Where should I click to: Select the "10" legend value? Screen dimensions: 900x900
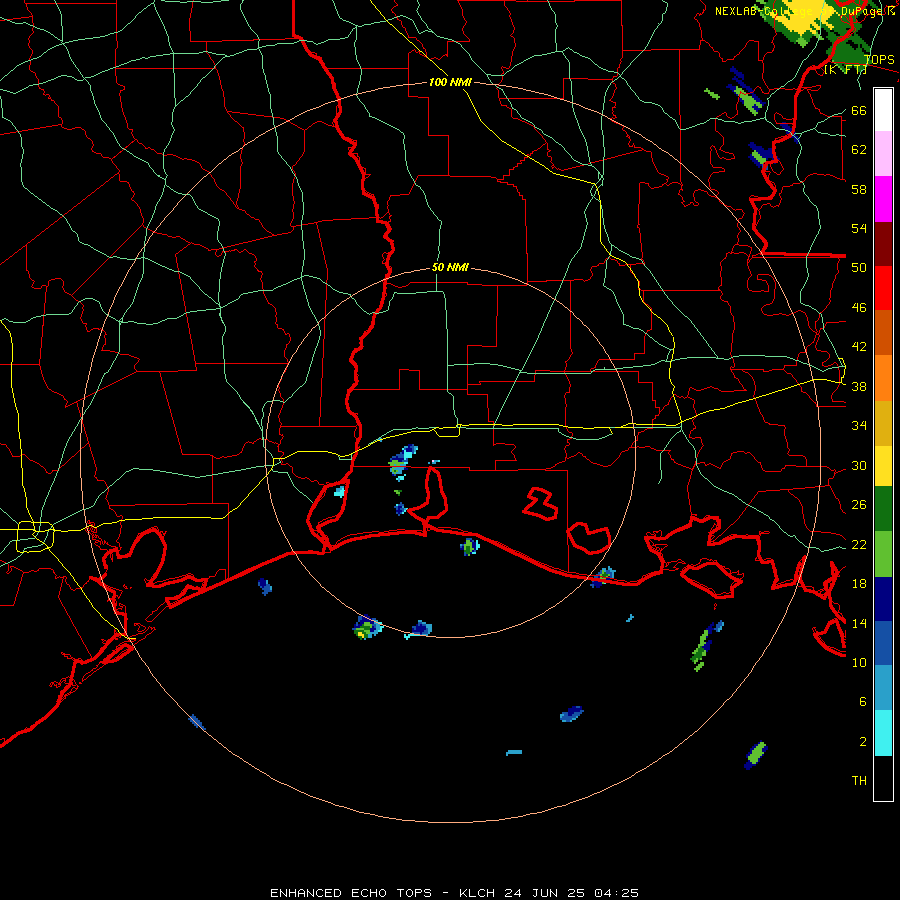[x=859, y=663]
